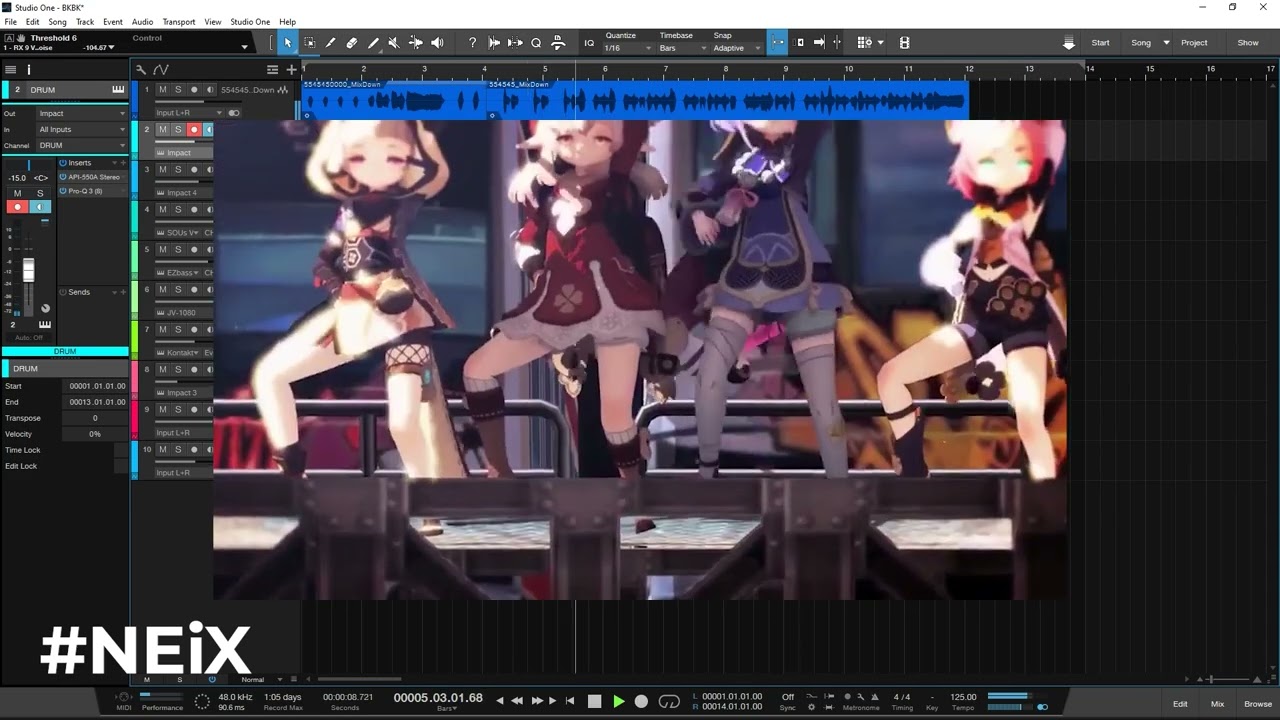The image size is (1280, 720).
Task: Toggle the loop button in transport
Action: coord(670,701)
